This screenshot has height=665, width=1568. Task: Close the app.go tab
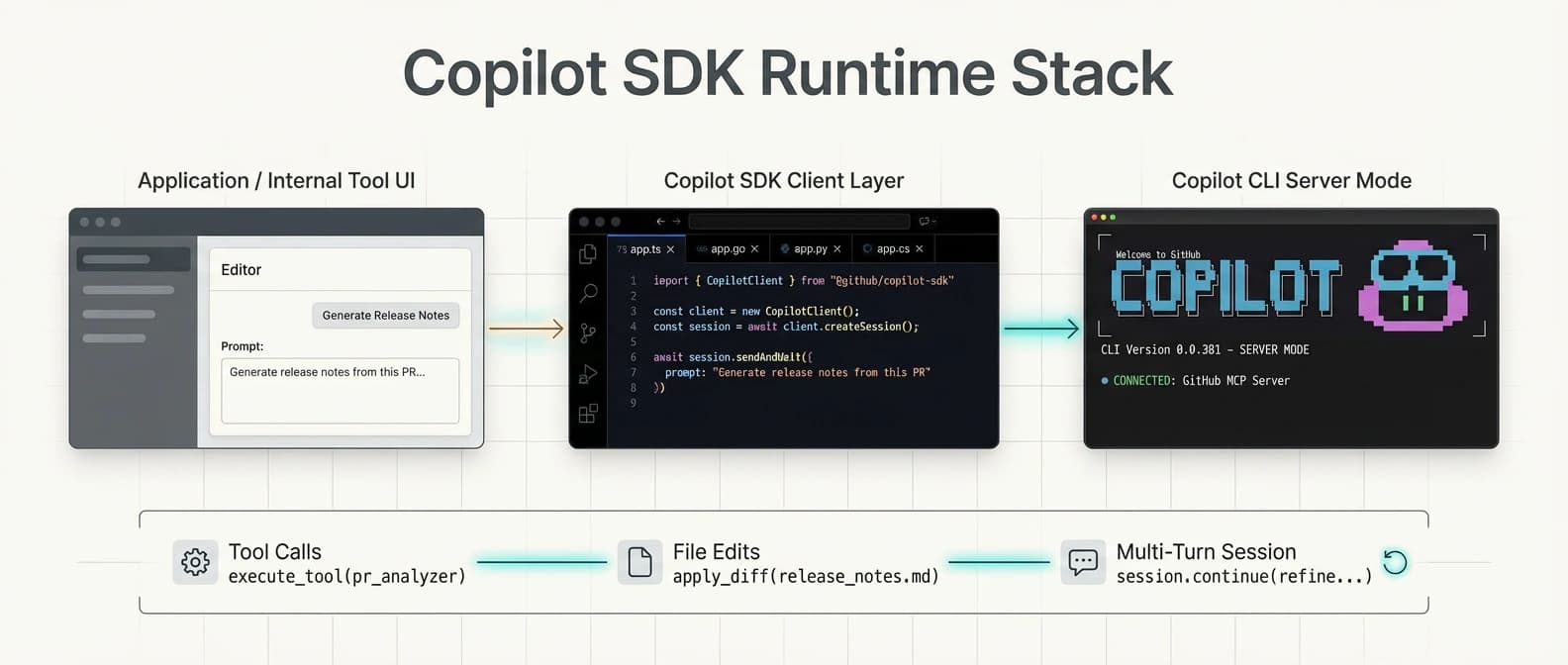[x=754, y=249]
